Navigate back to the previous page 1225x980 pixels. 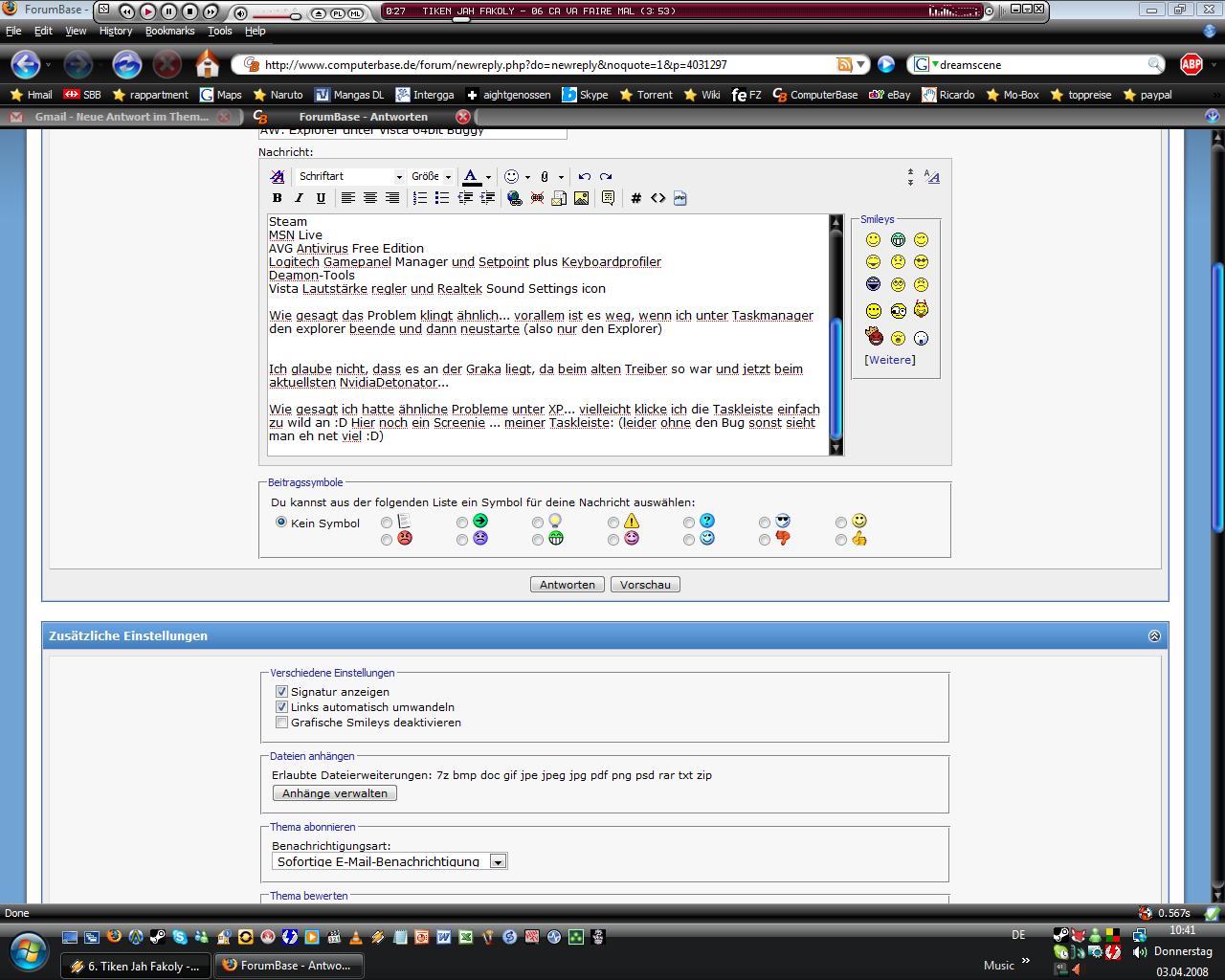click(26, 64)
